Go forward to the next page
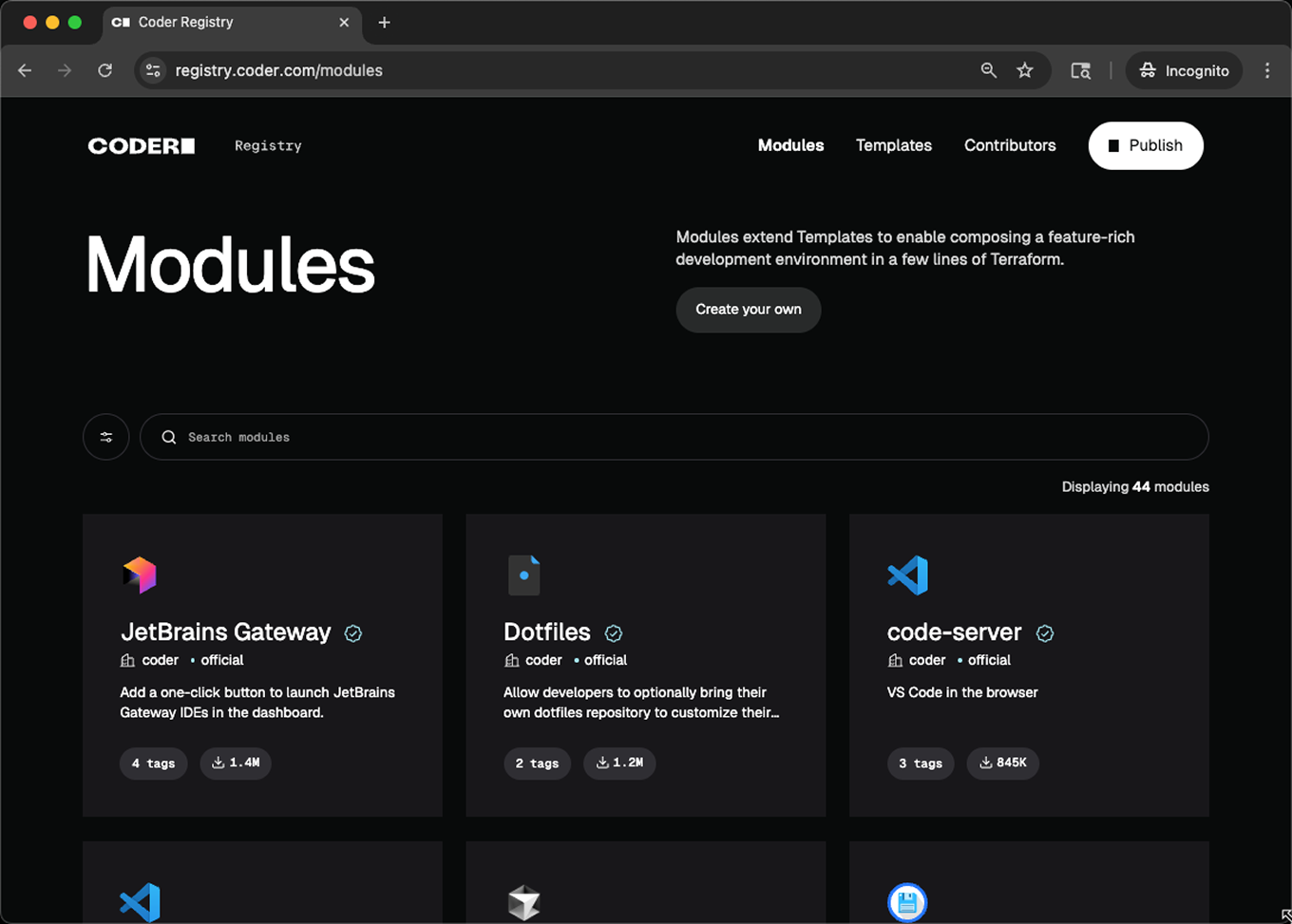The image size is (1292, 924). pyautogui.click(x=65, y=70)
